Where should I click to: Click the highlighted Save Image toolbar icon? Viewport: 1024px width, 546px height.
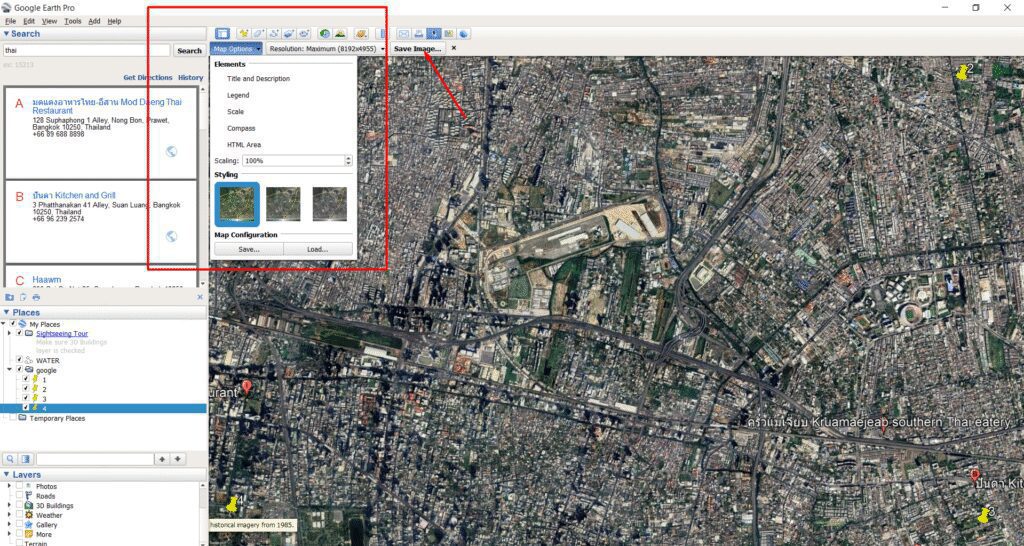click(x=434, y=33)
